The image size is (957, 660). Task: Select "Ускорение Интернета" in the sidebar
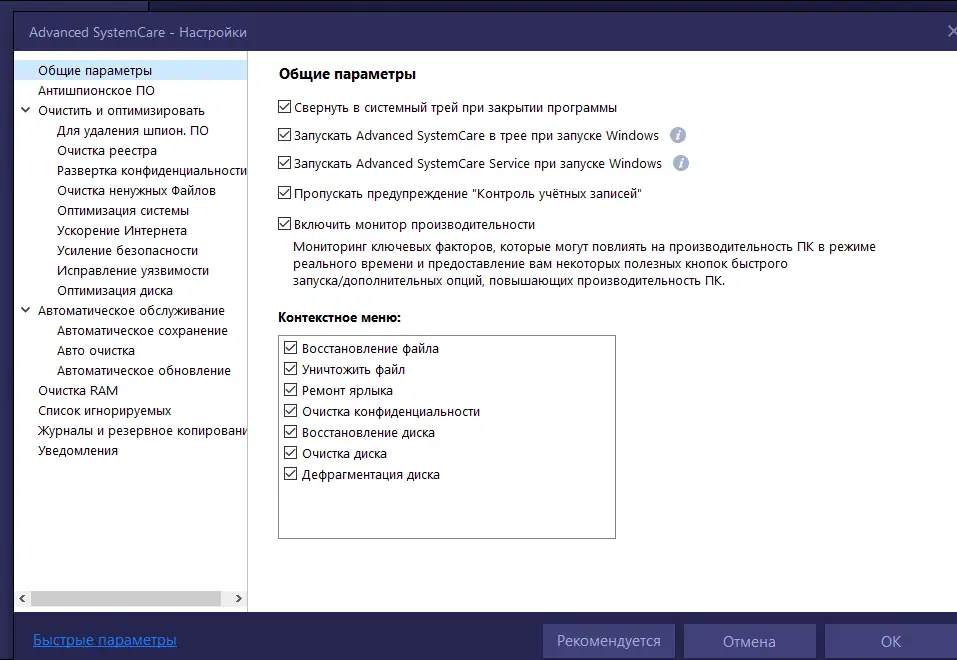[122, 231]
